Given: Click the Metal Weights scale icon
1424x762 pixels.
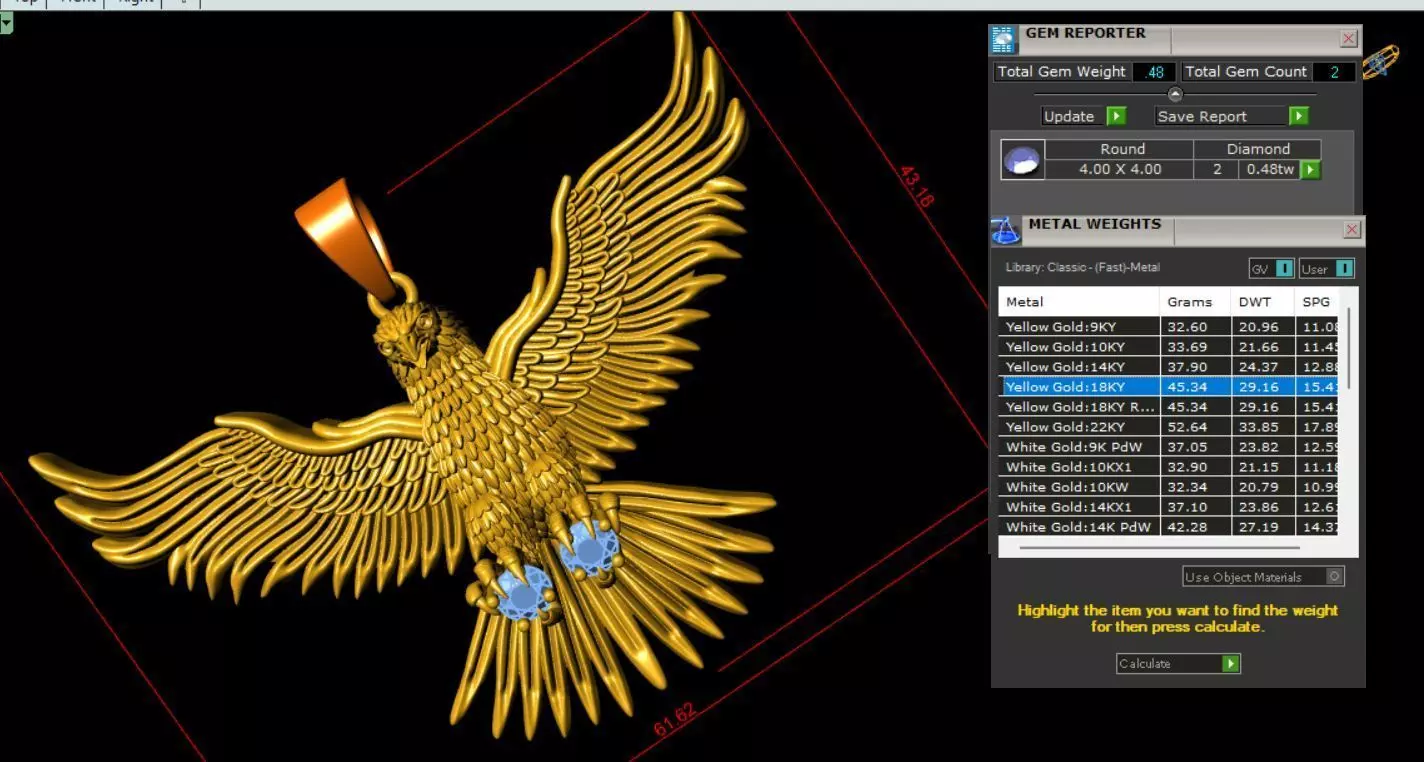Looking at the screenshot, I should [1005, 230].
